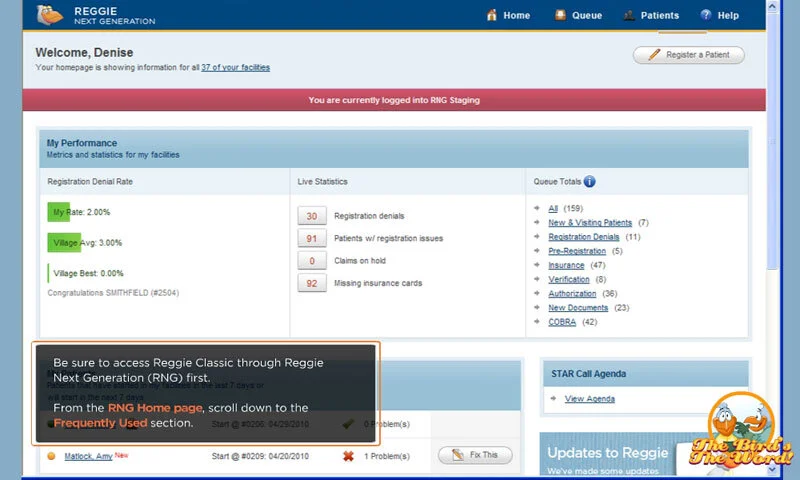Open patient Matlock, Amy link
Image resolution: width=800 pixels, height=480 pixels.
coord(88,456)
